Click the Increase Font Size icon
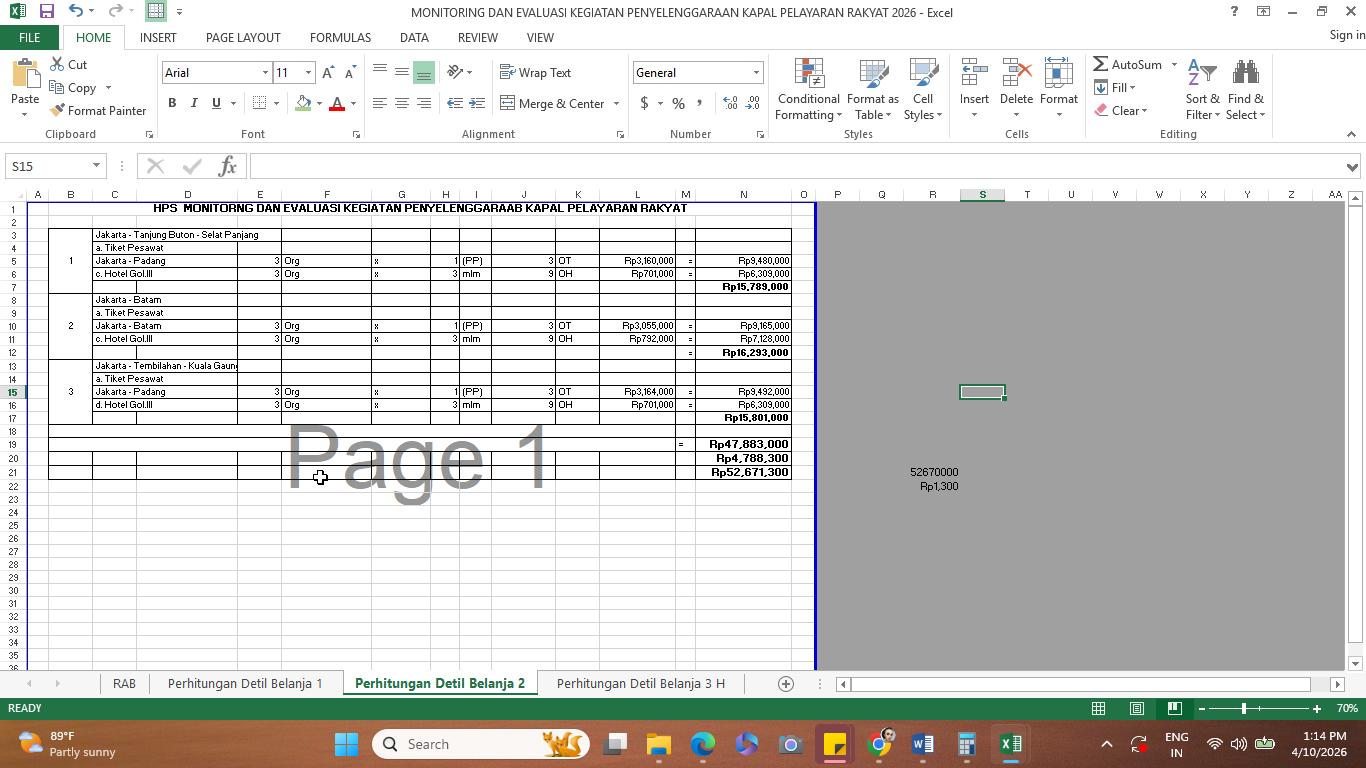The width and height of the screenshot is (1366, 768). click(x=328, y=73)
